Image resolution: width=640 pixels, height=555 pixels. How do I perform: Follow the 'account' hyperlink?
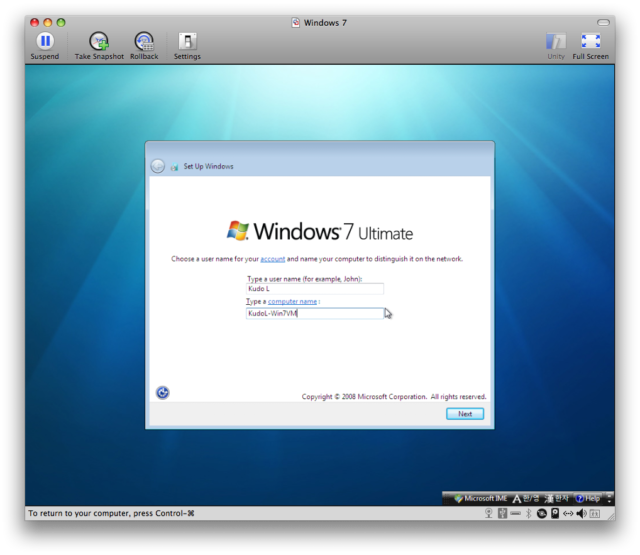click(x=273, y=259)
